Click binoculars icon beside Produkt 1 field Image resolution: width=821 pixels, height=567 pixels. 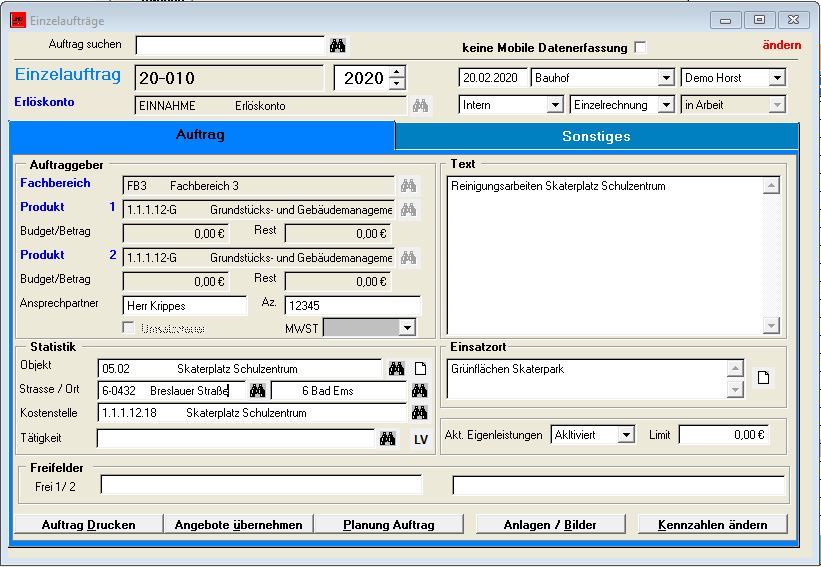(x=408, y=210)
